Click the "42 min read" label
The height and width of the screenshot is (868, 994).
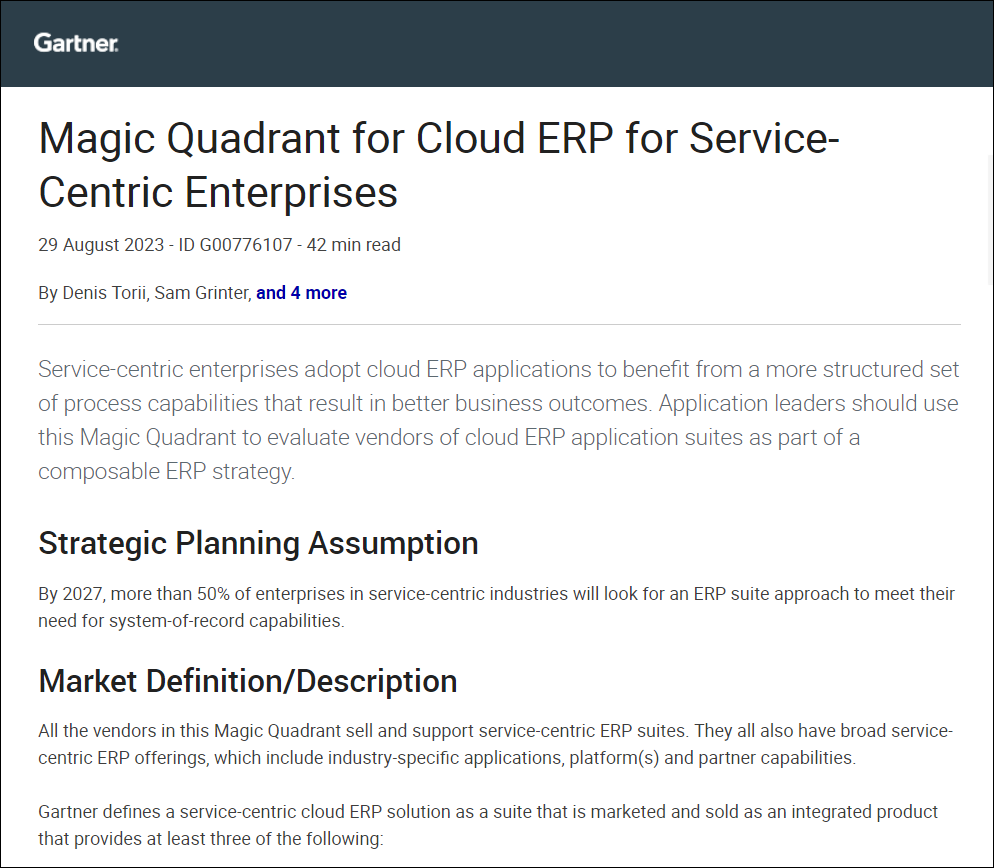coord(354,244)
